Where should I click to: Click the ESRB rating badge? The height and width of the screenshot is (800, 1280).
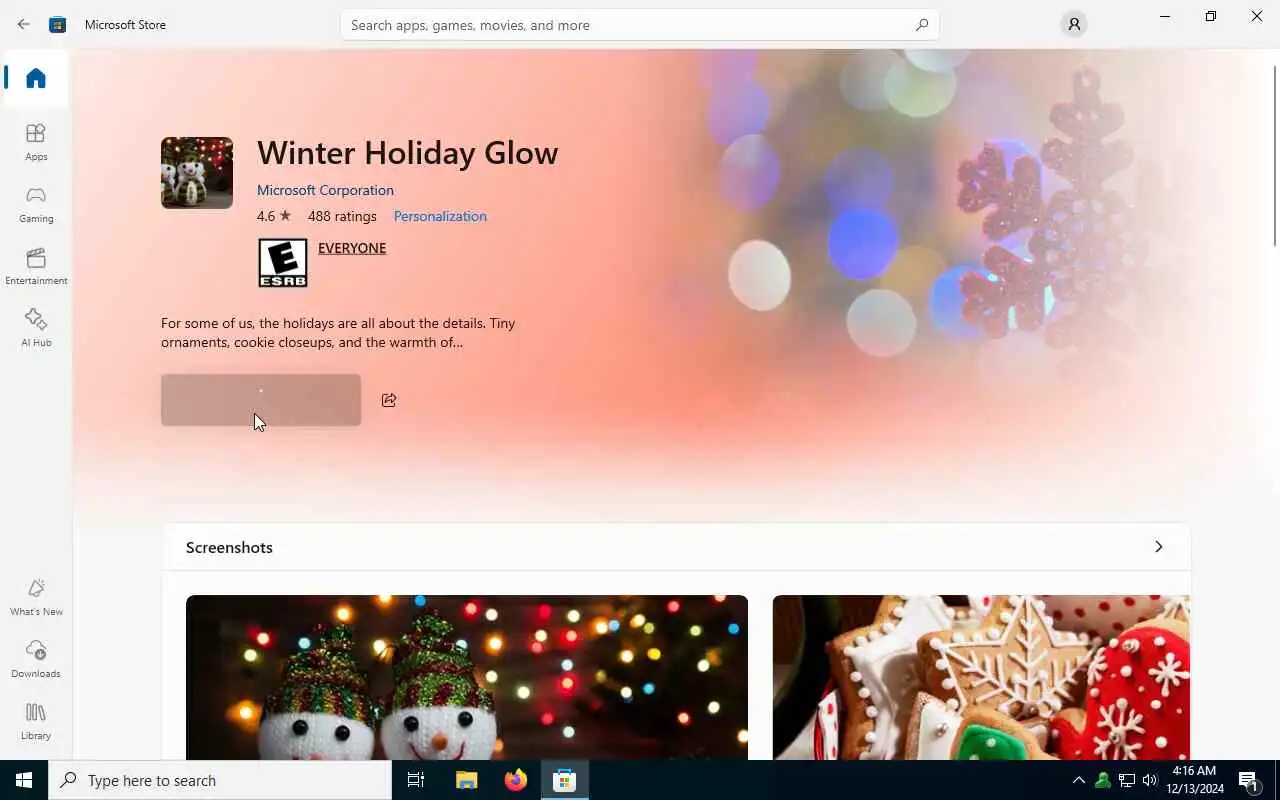point(283,263)
